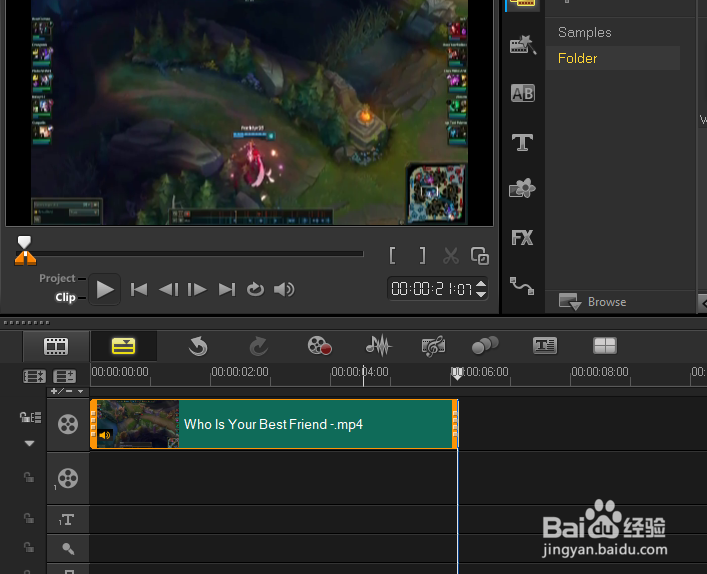The height and width of the screenshot is (574, 707).
Task: Open the Graphic library panel
Action: (522, 188)
